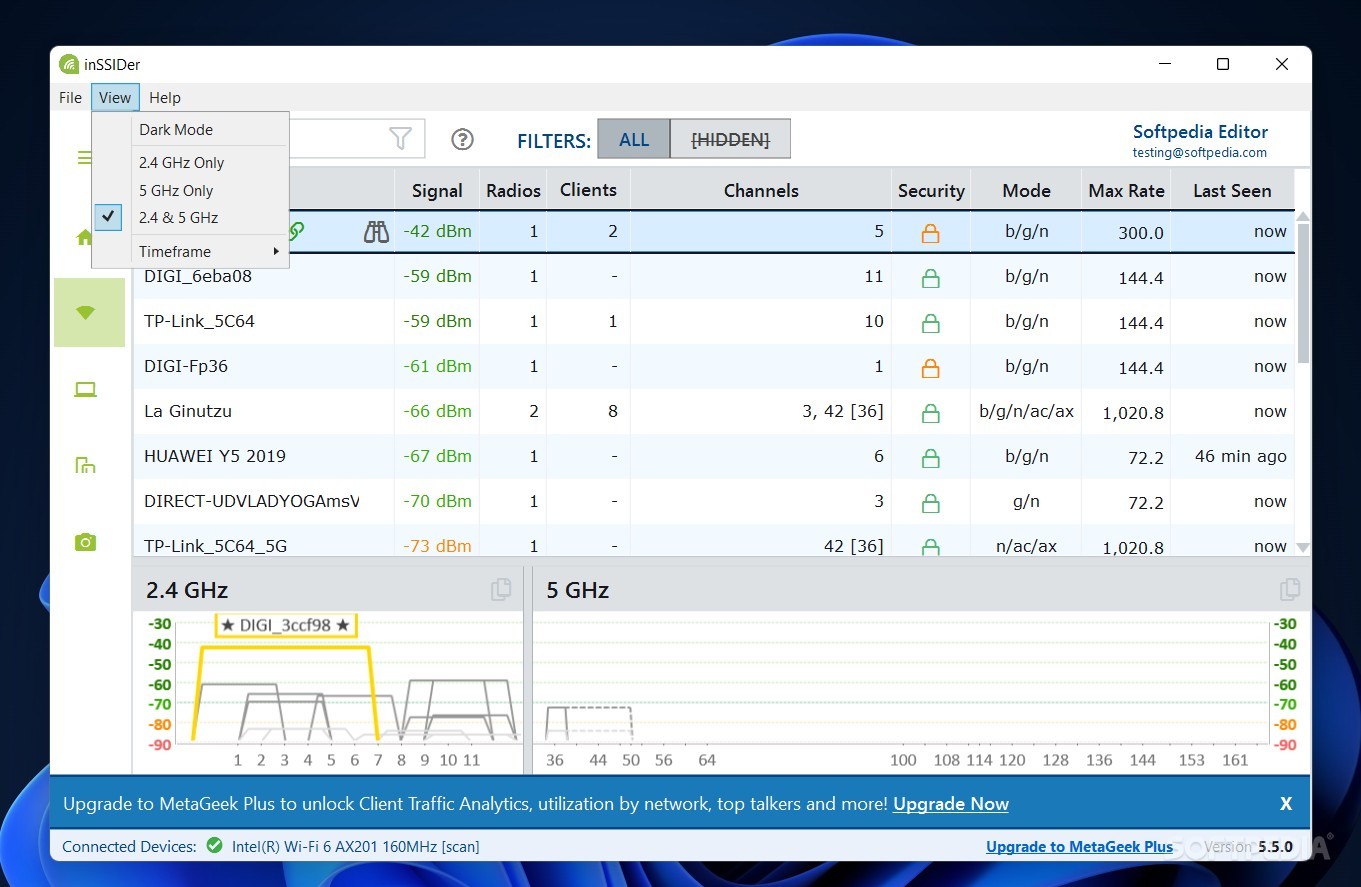
Task: Open the camera capture sidebar icon
Action: pos(86,542)
